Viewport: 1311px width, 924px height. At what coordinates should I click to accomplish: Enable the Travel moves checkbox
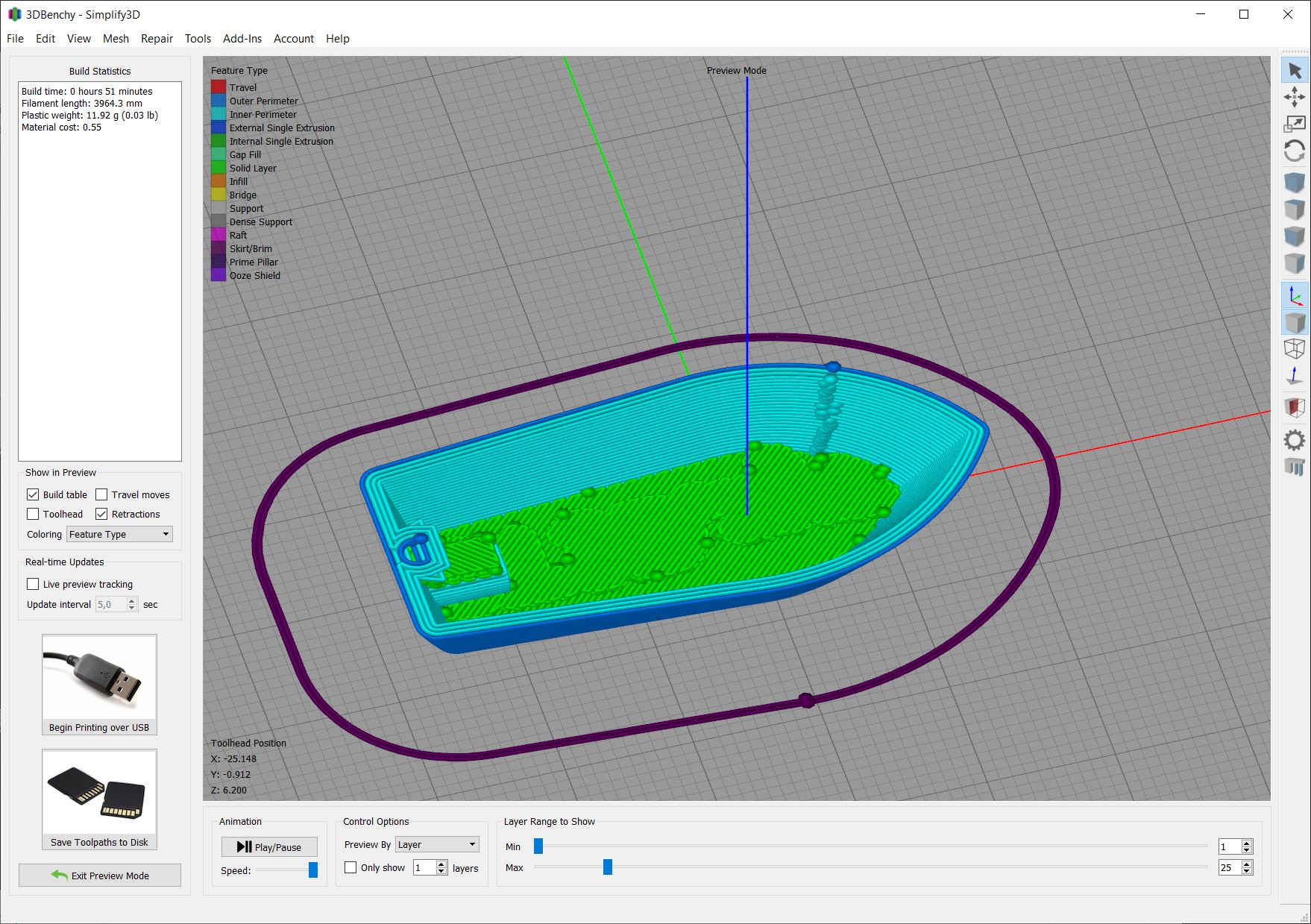[101, 494]
